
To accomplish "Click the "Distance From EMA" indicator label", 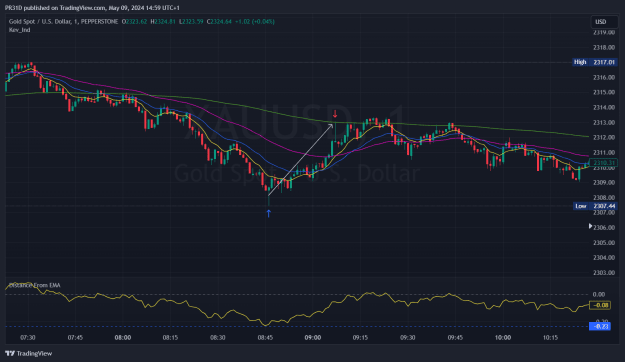I will [35, 285].
